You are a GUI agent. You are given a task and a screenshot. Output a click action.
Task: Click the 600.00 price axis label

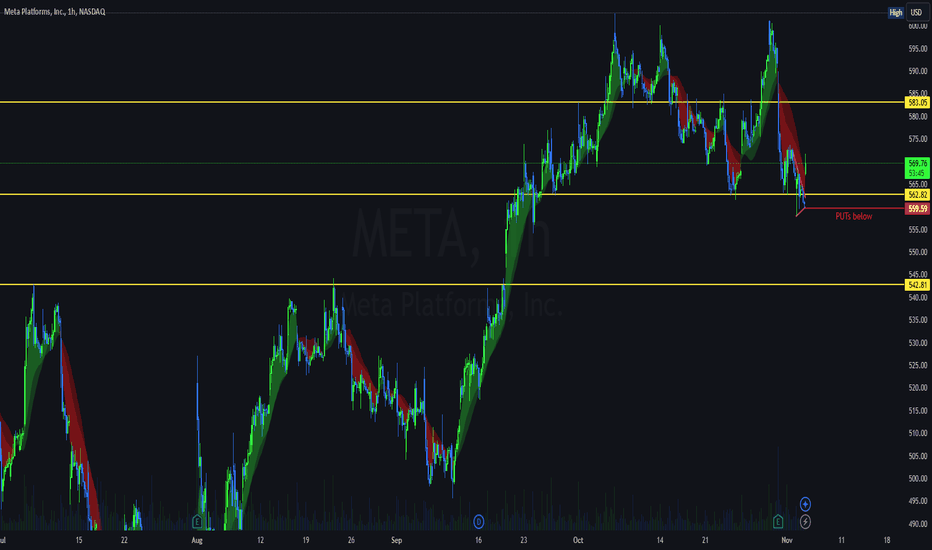(x=918, y=26)
